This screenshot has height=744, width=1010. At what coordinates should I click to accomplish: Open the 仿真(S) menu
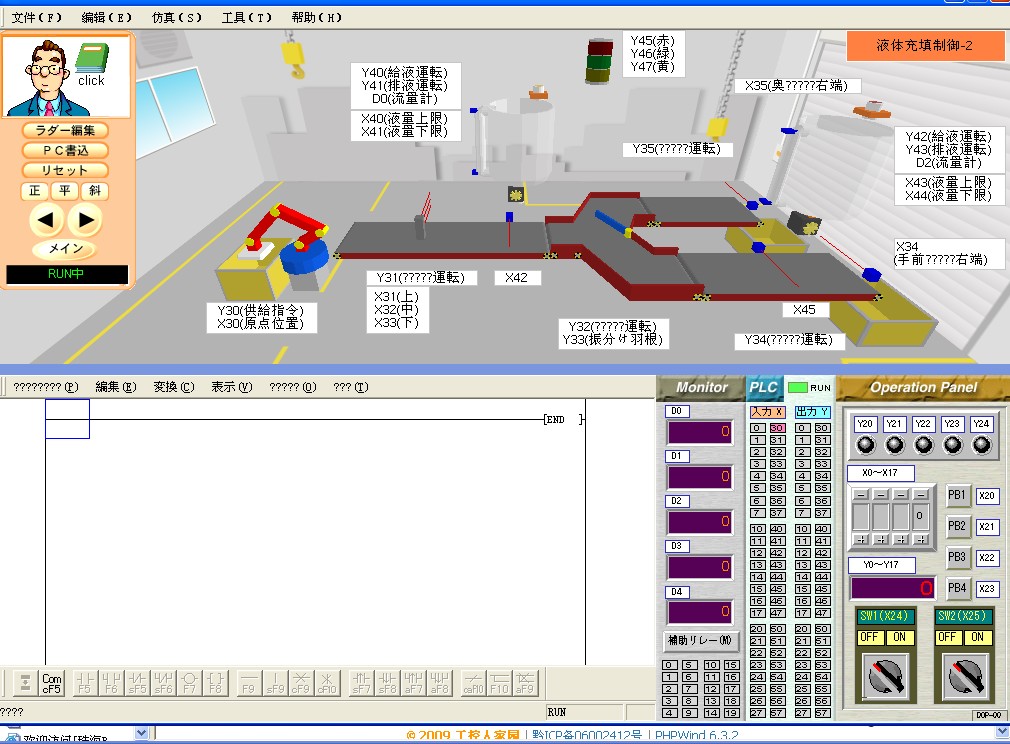(176, 18)
